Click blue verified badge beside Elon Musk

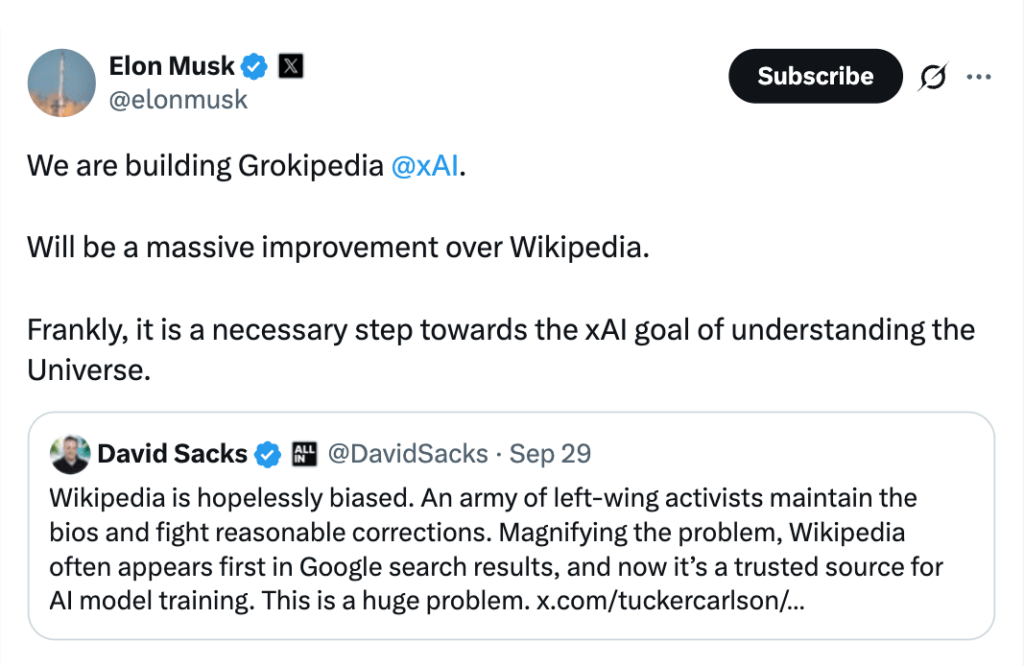(254, 67)
